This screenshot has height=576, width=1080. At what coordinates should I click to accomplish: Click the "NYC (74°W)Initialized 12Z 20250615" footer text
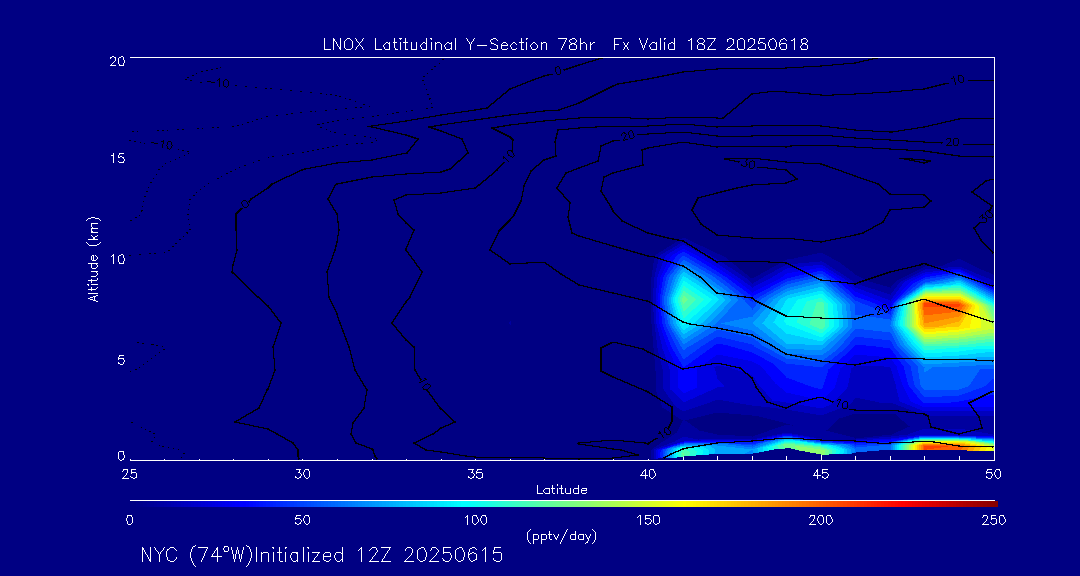(x=321, y=555)
